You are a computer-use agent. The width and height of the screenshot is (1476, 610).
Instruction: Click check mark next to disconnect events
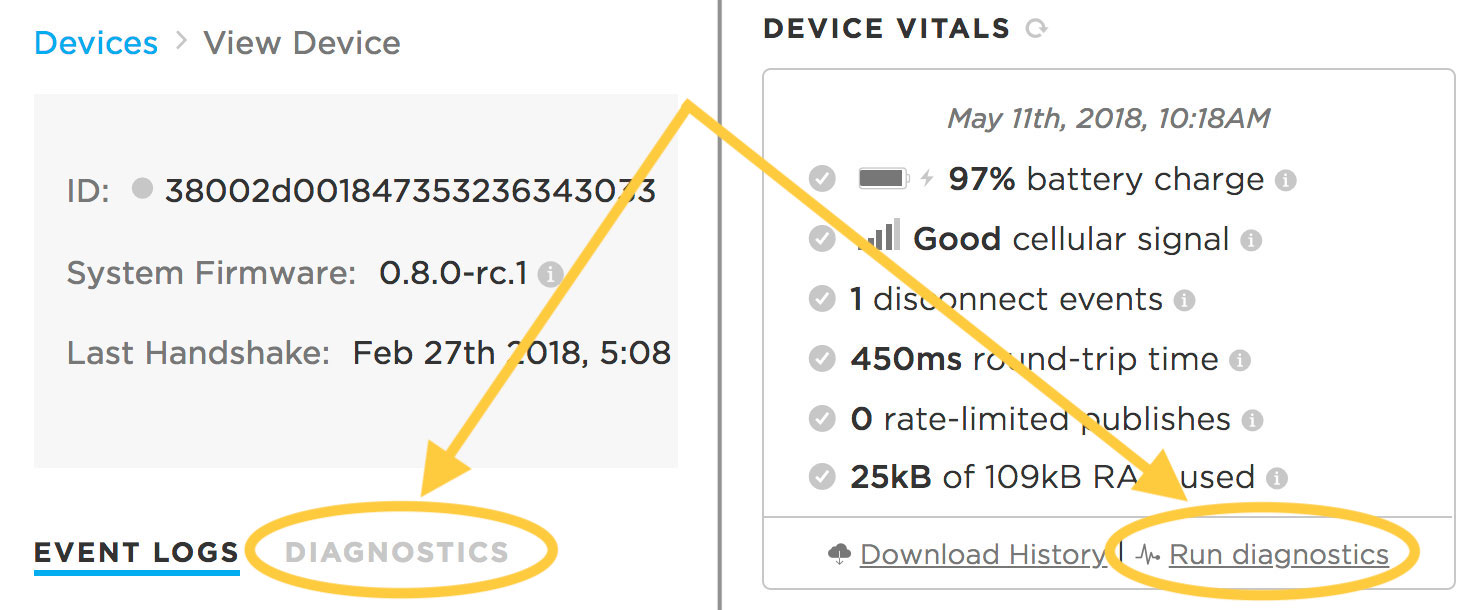822,299
